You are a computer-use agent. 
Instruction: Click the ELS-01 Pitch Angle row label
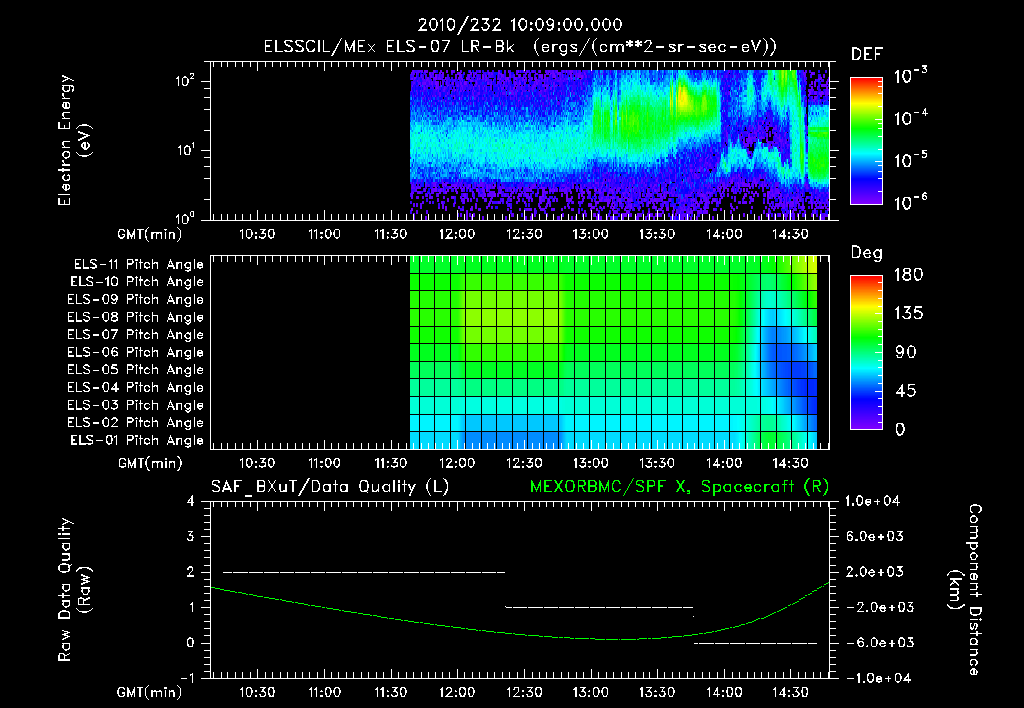(x=137, y=440)
